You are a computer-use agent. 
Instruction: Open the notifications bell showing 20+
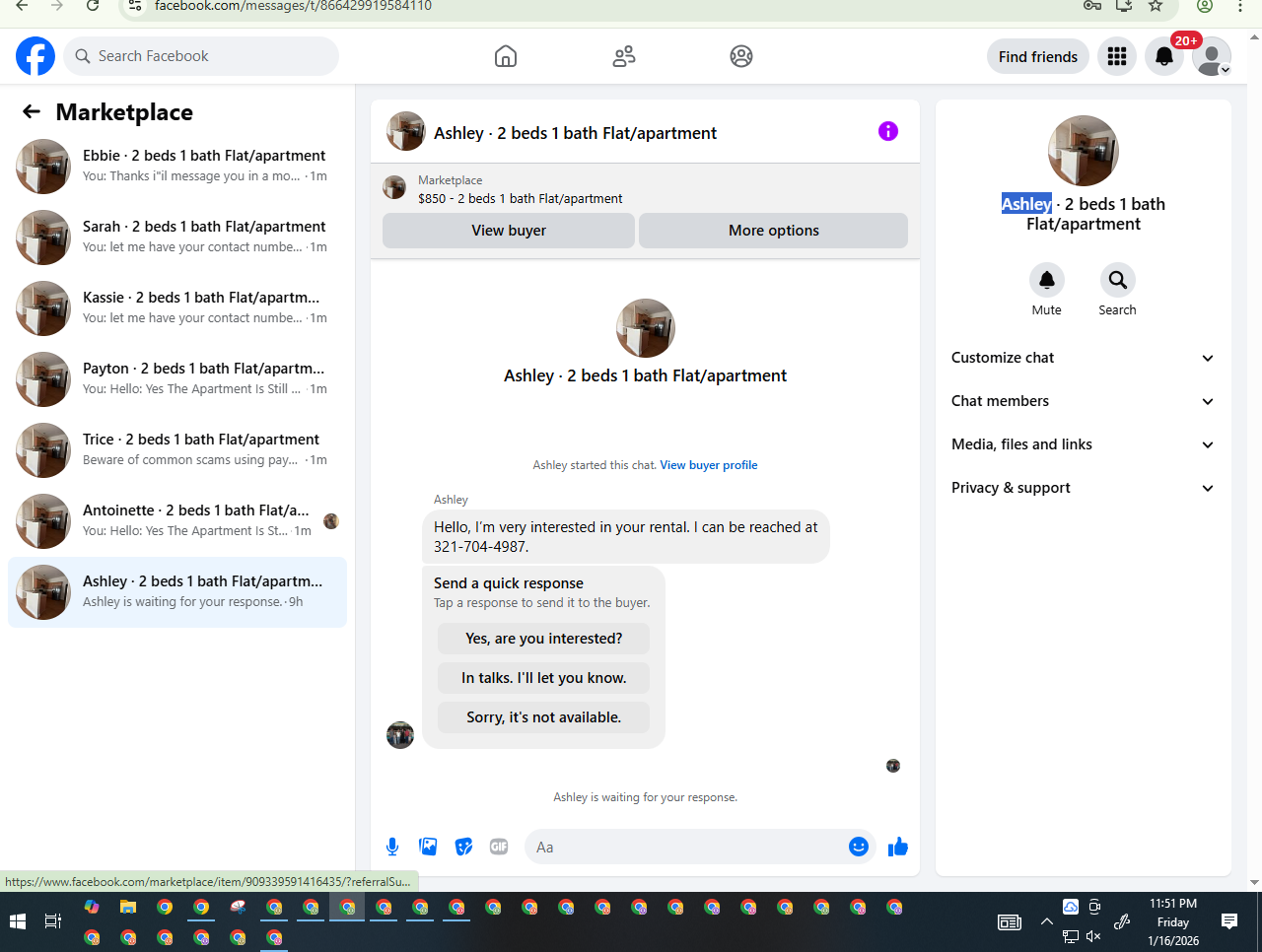click(x=1164, y=56)
